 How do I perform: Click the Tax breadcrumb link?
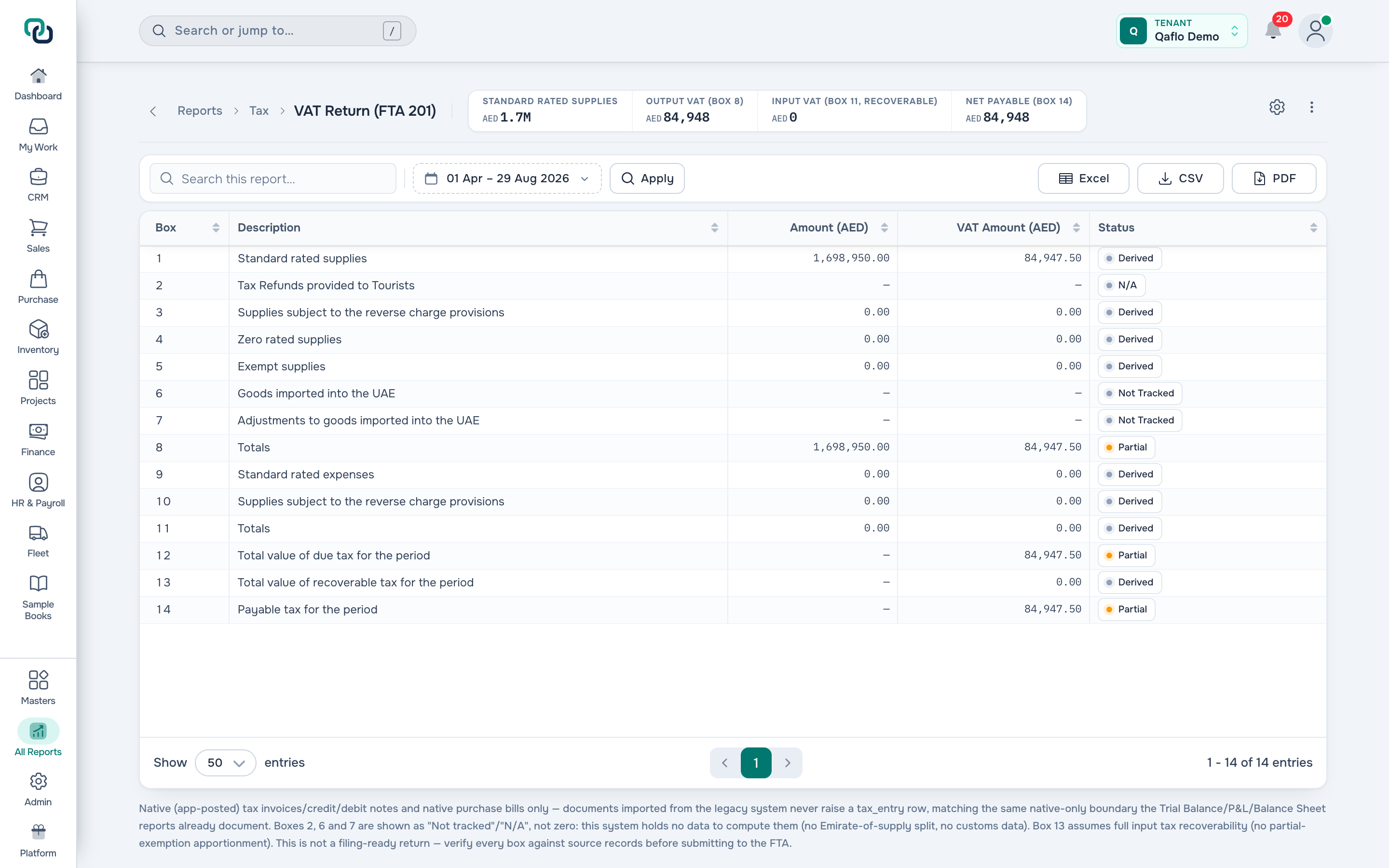pyautogui.click(x=259, y=111)
